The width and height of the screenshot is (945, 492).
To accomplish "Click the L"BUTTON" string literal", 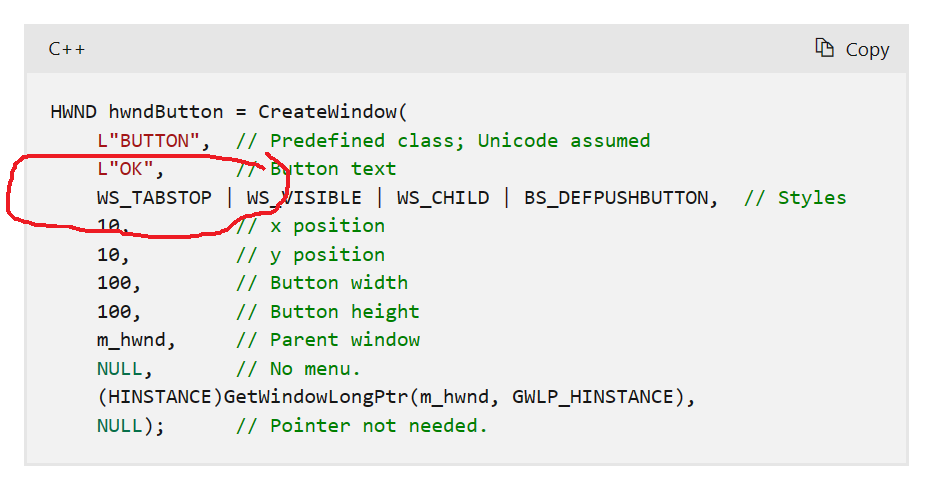I will 149,140.
